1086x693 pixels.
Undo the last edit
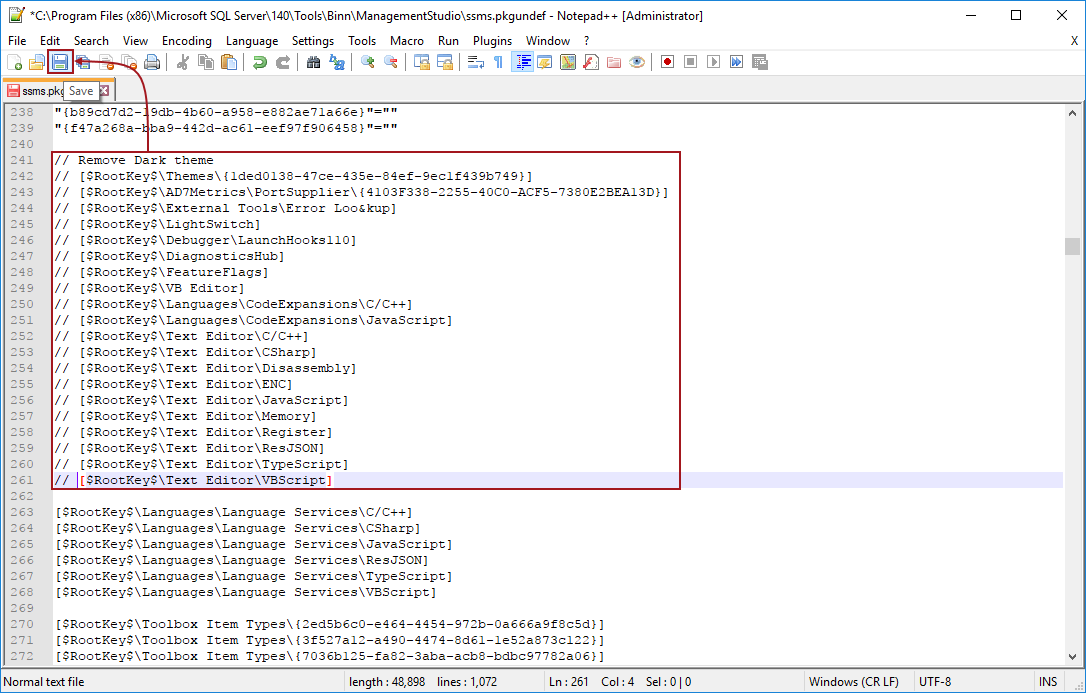(258, 62)
